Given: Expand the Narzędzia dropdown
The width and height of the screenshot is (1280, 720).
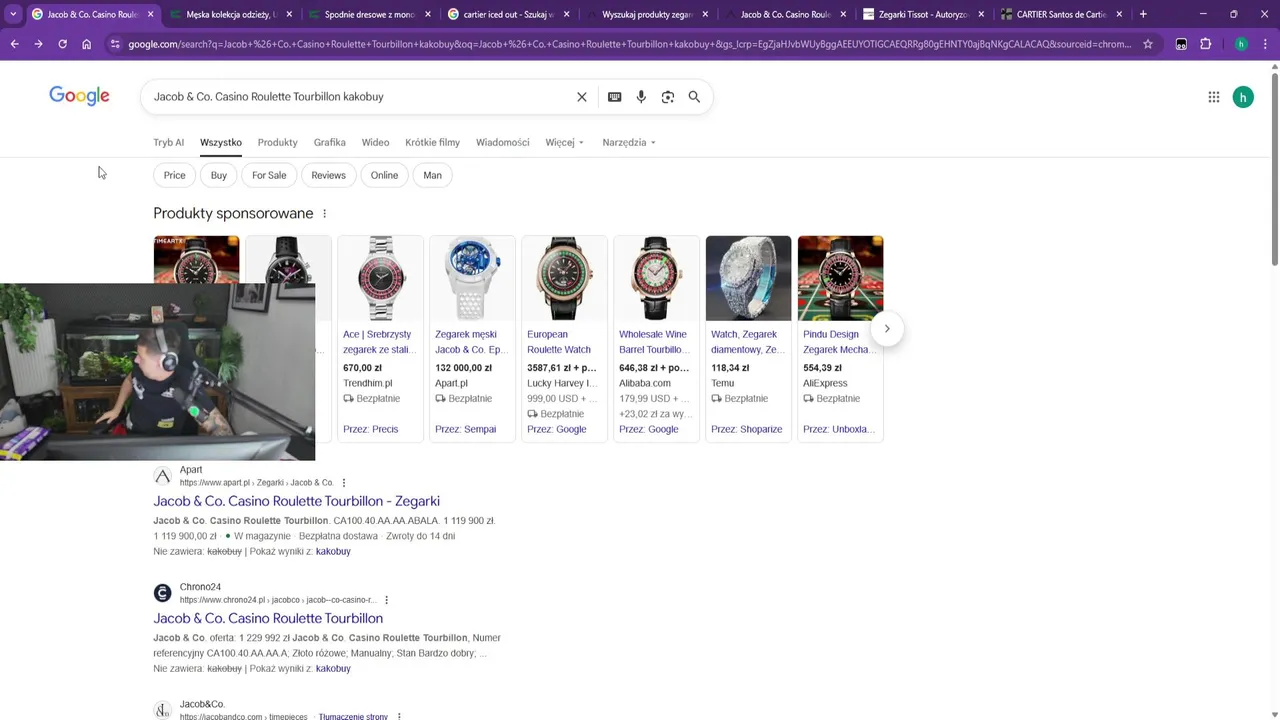Looking at the screenshot, I should click(x=629, y=142).
